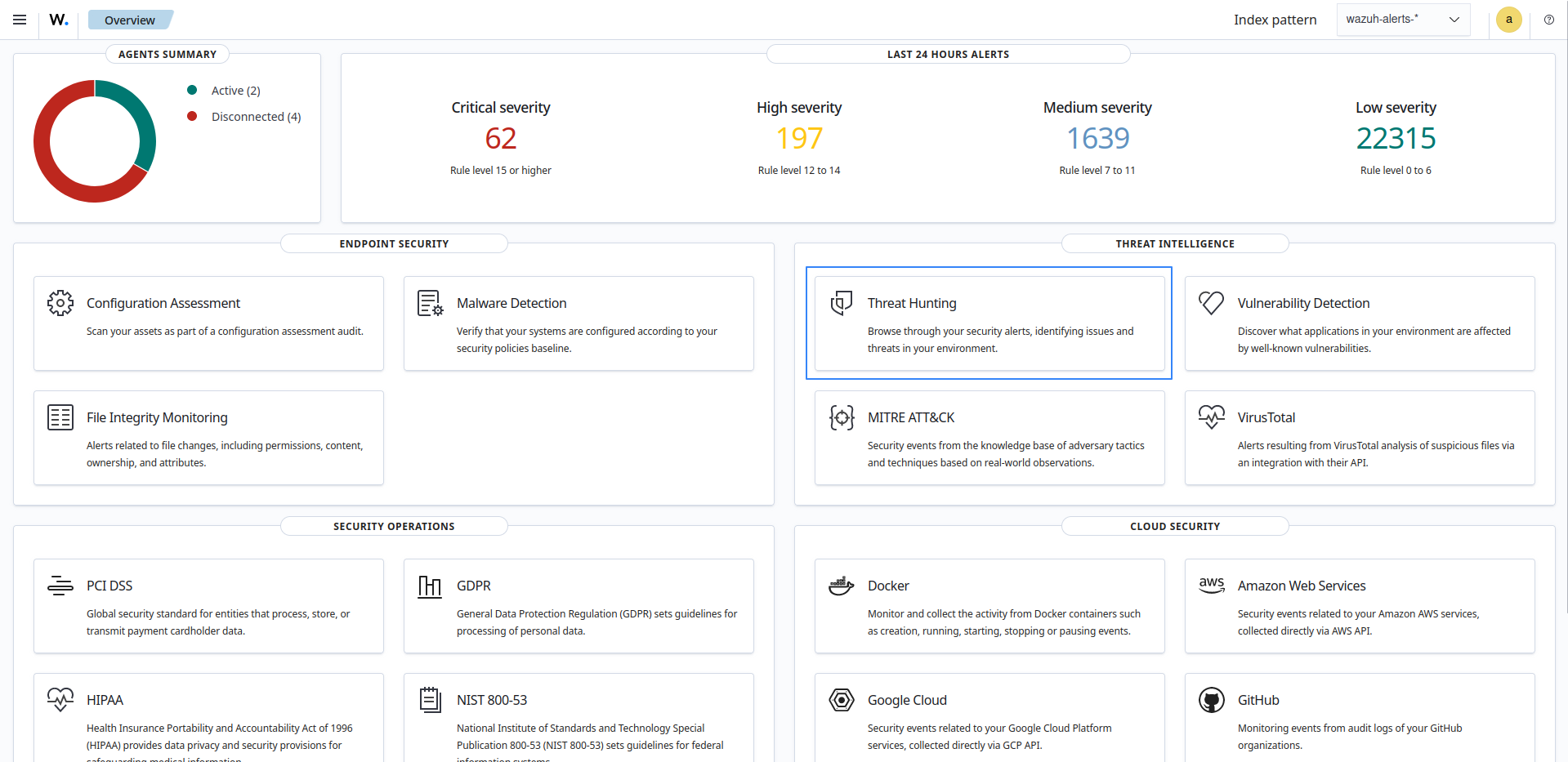This screenshot has height=762, width=1568.
Task: Click the user avatar in the header
Action: (x=1508, y=20)
